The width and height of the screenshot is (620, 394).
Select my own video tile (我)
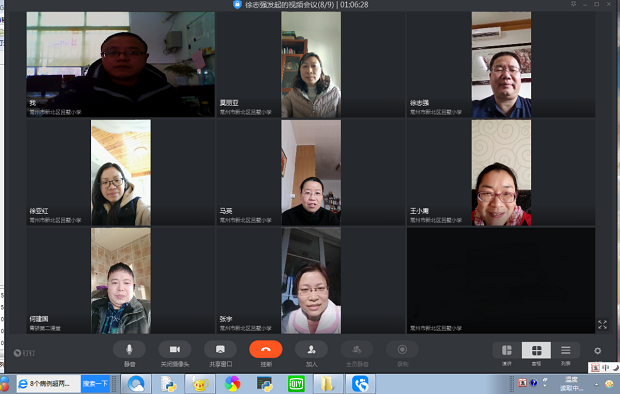[x=121, y=64]
